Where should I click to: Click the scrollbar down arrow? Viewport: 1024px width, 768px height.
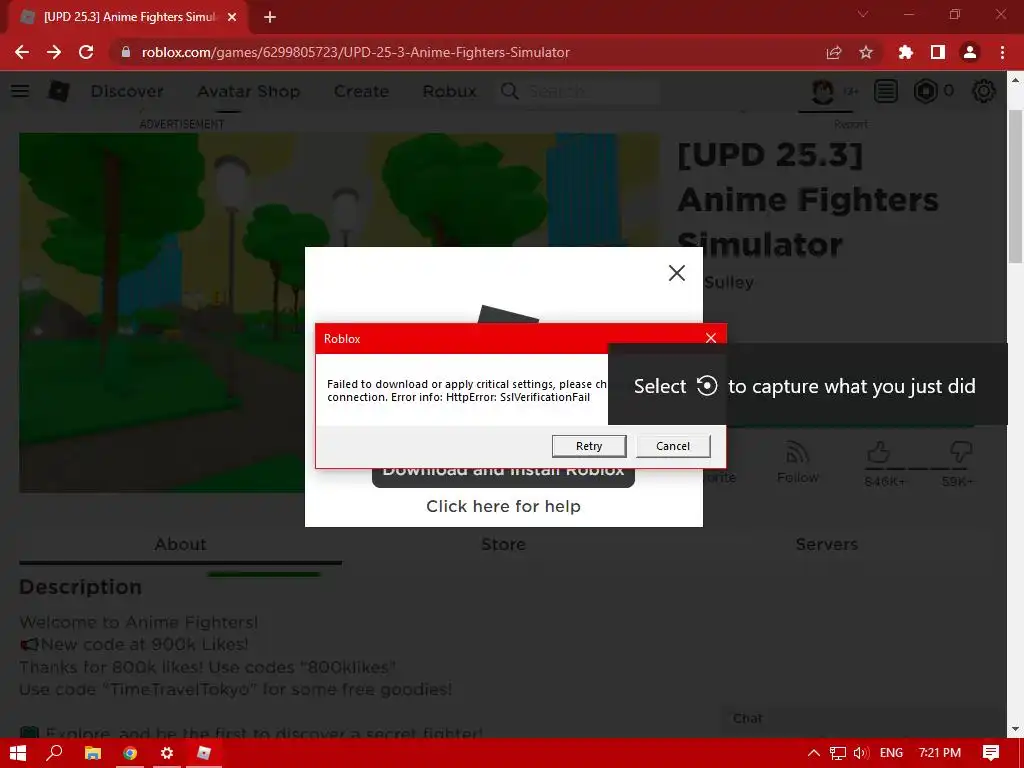(x=1015, y=729)
